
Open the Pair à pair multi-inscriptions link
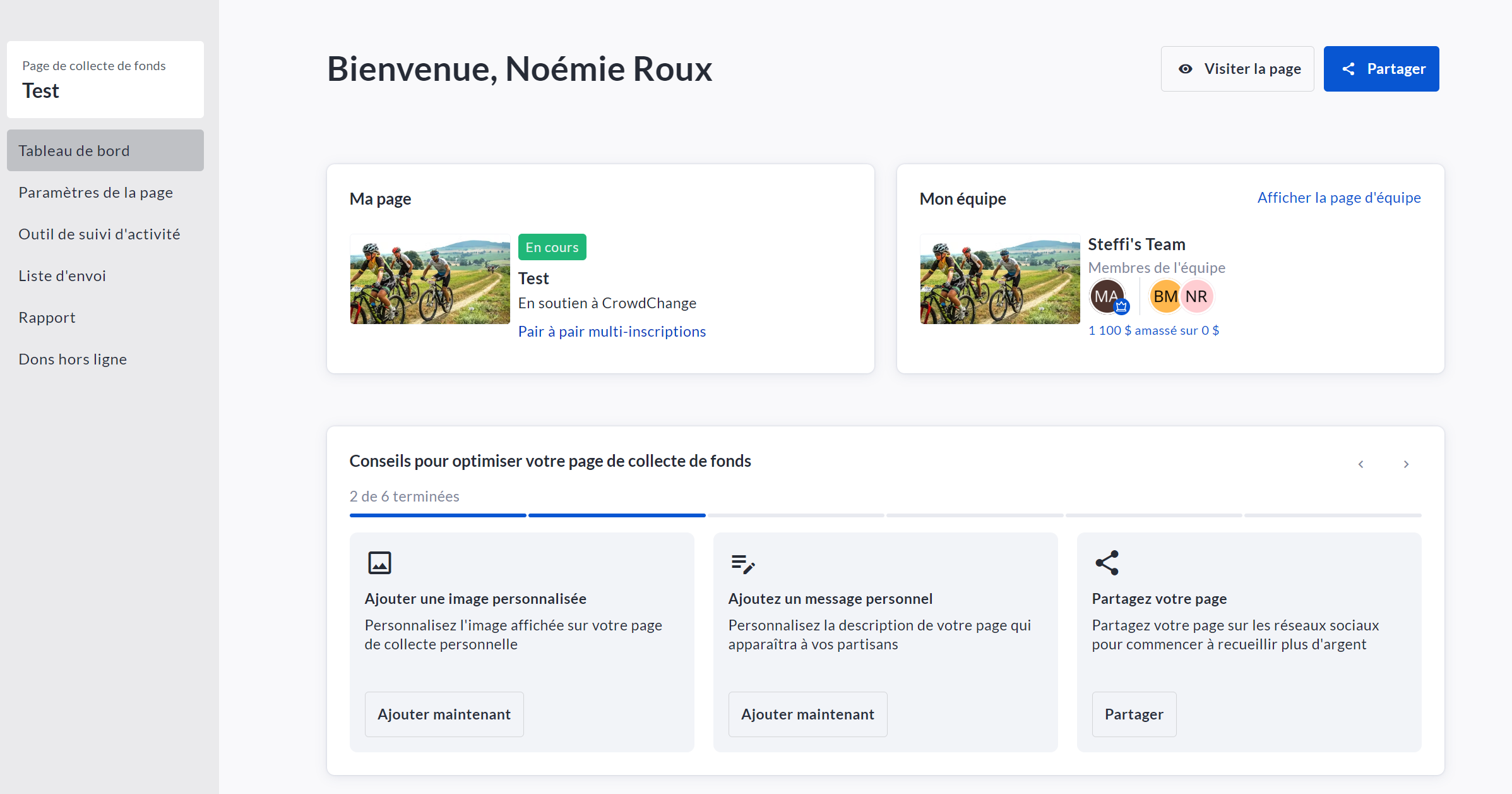[x=612, y=331]
